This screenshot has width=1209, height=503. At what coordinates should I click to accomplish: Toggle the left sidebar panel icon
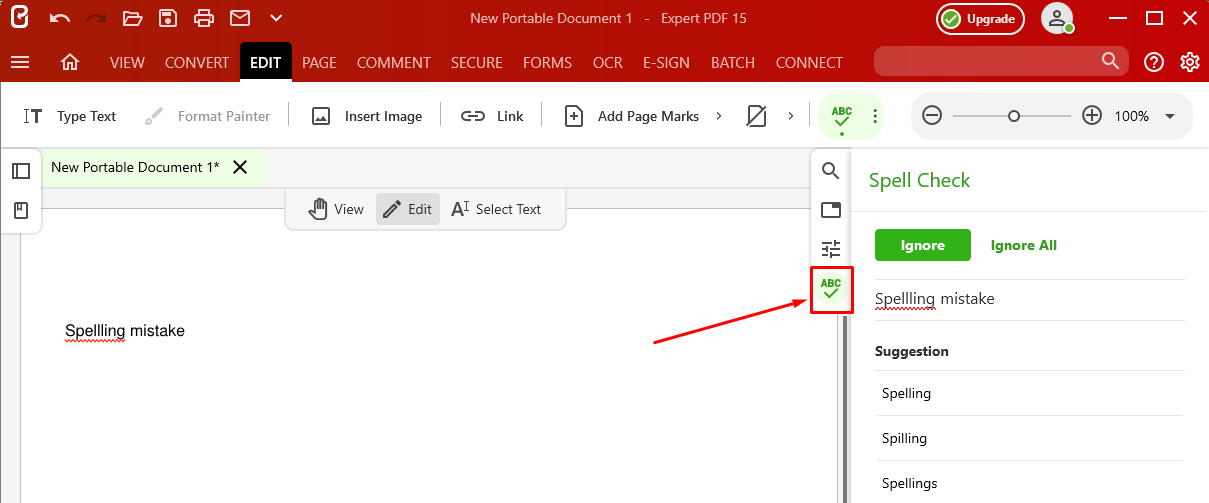21,171
